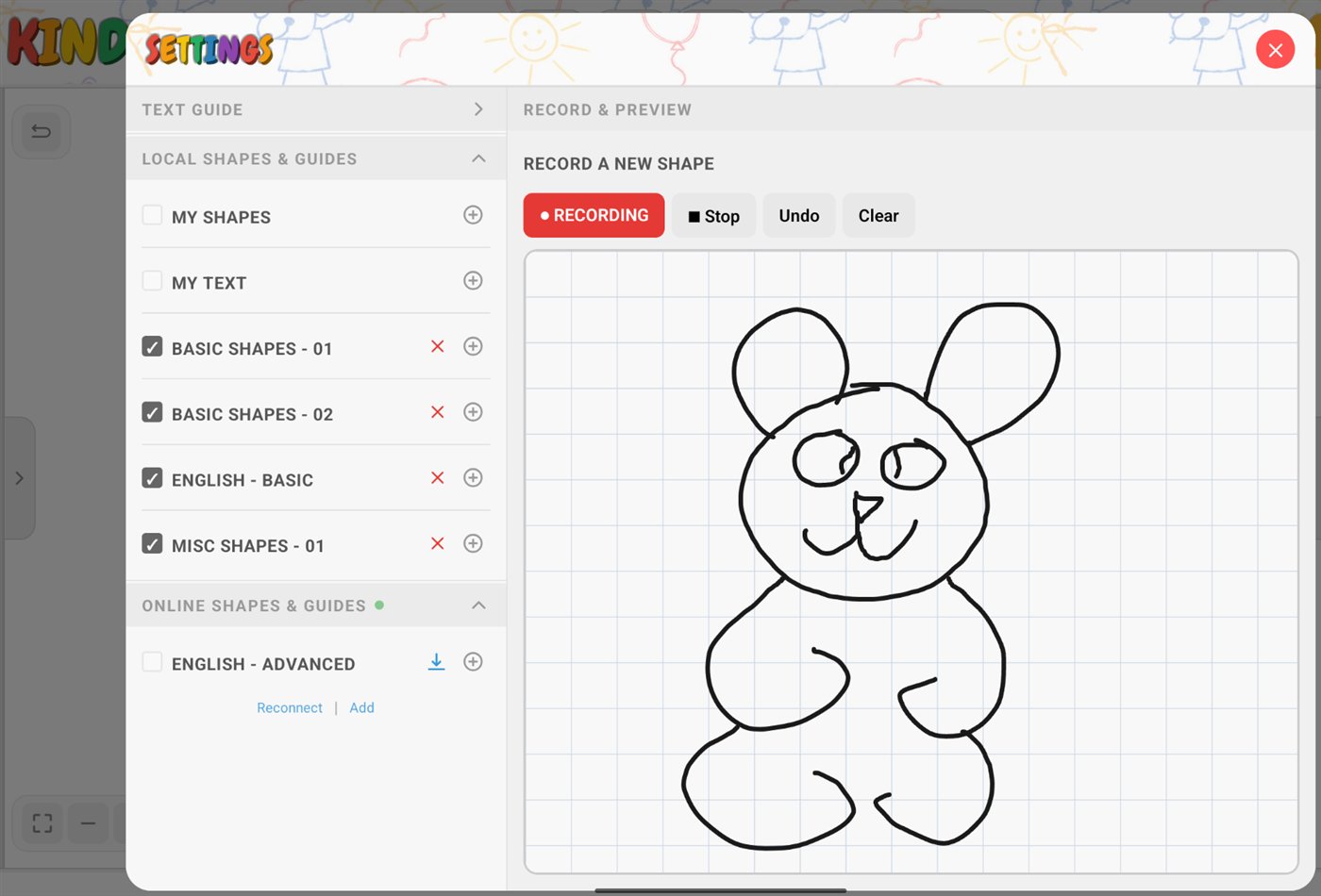This screenshot has height=896, width=1321.
Task: Enable the MY TEXT checkbox
Action: tap(152, 281)
